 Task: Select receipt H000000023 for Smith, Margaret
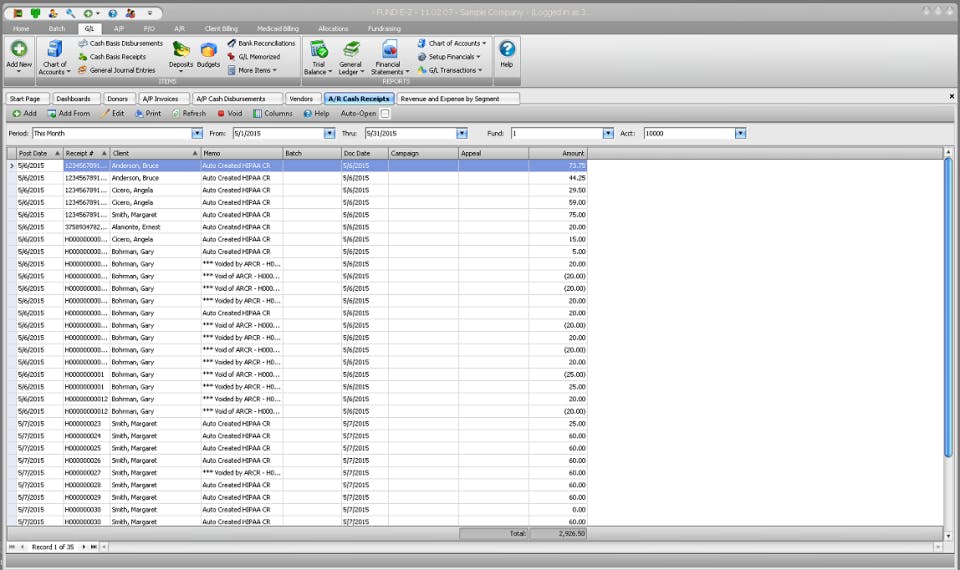click(297, 424)
